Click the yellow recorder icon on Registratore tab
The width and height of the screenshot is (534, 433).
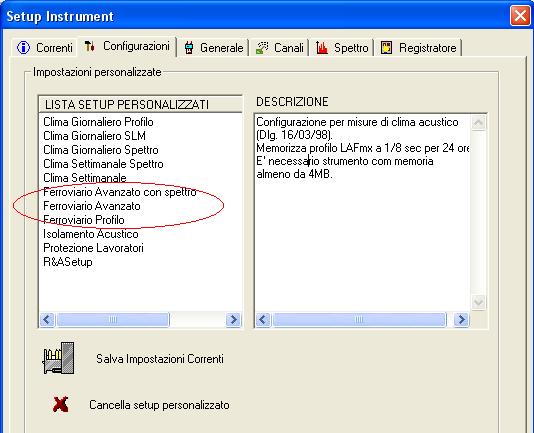(387, 48)
